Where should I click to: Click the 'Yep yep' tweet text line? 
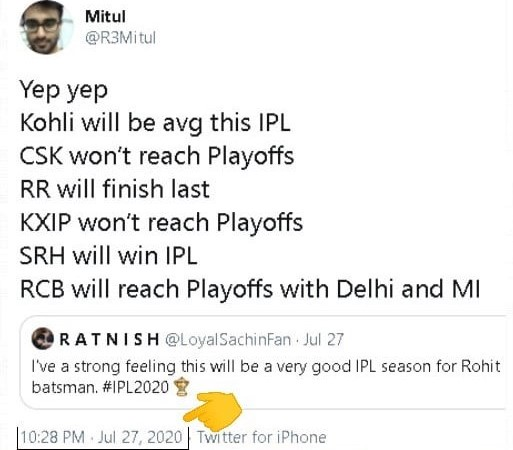(64, 90)
